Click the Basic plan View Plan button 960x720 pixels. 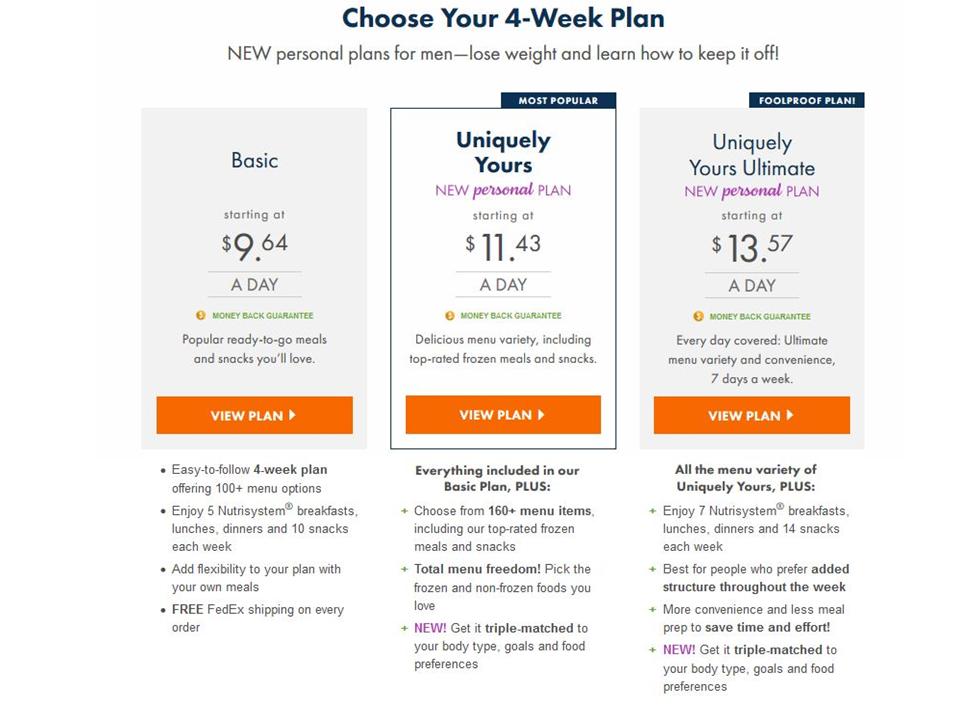254,415
